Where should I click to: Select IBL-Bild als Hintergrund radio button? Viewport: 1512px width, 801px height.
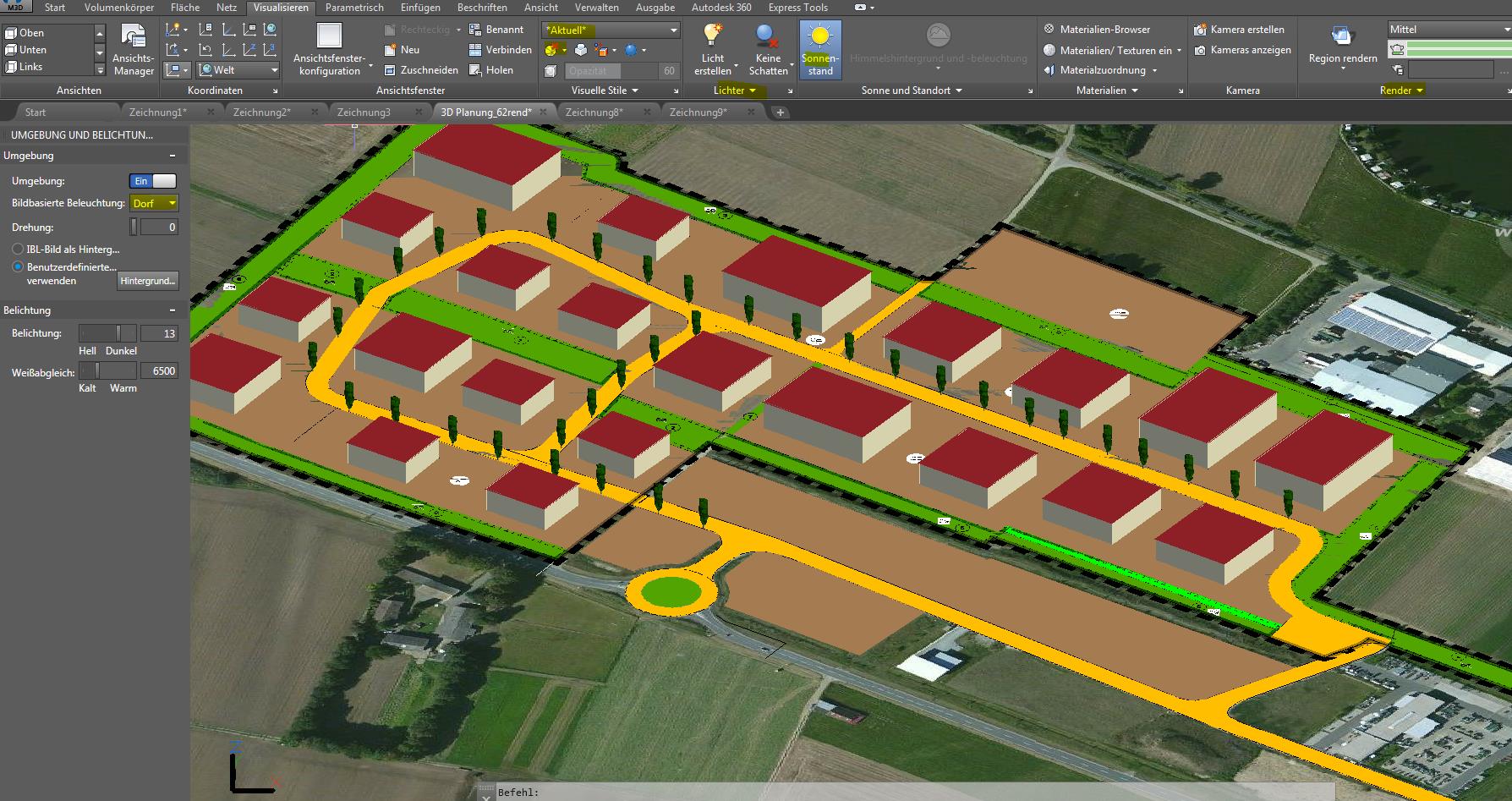click(x=18, y=250)
